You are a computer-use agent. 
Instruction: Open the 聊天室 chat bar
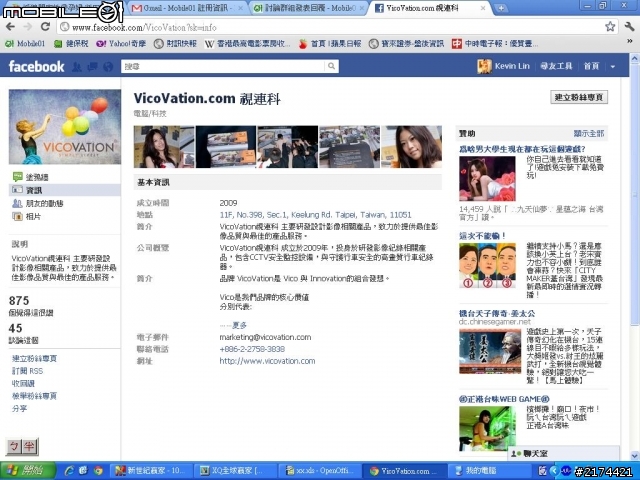[x=564, y=453]
